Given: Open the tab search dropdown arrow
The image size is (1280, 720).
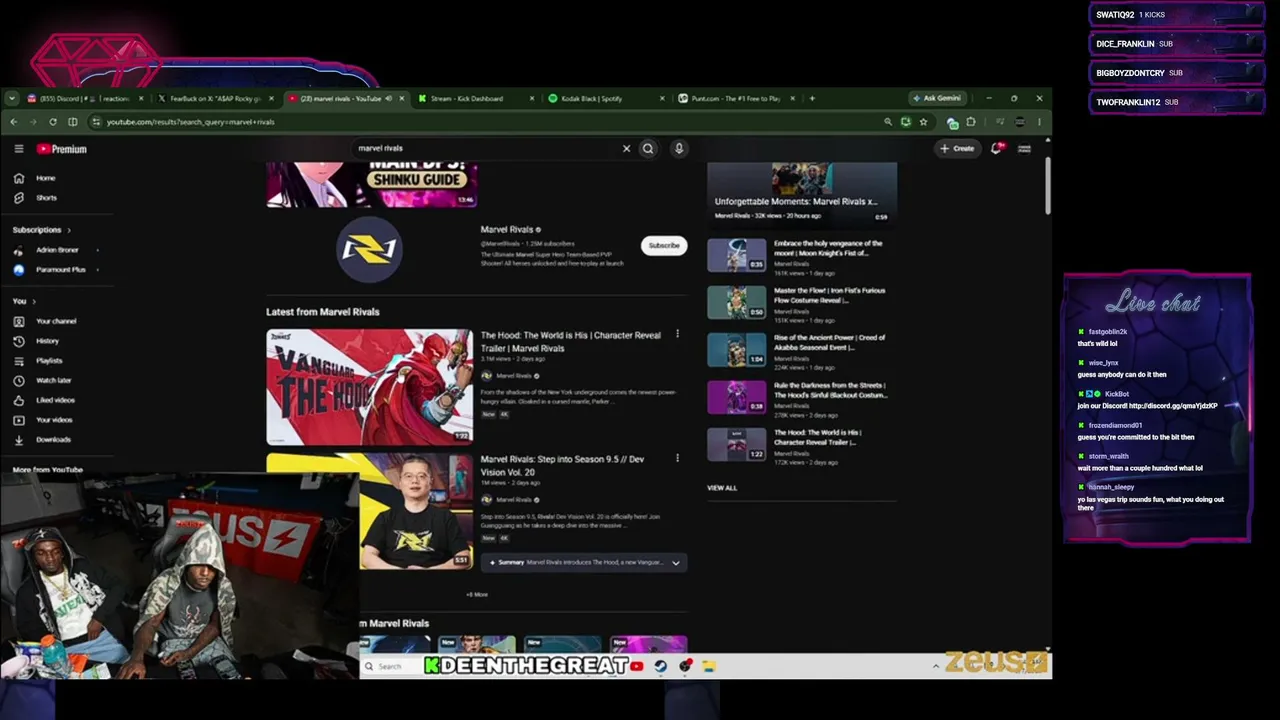Looking at the screenshot, I should [x=11, y=99].
